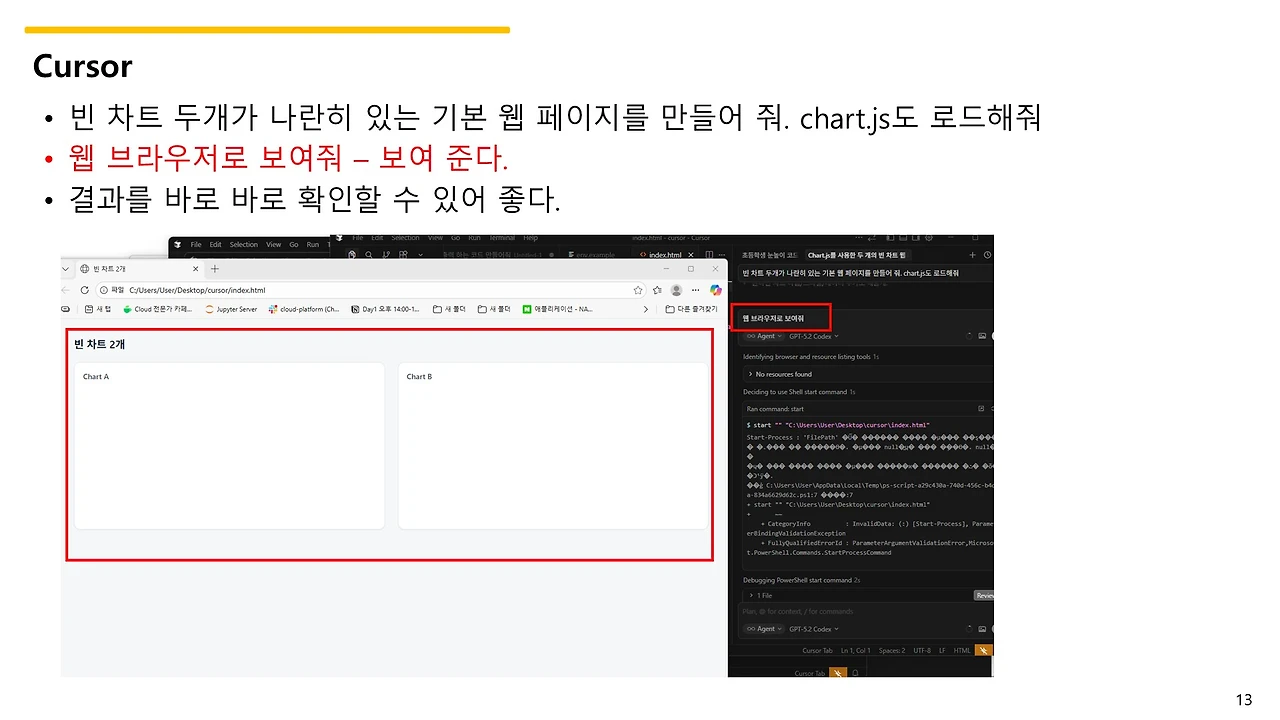The width and height of the screenshot is (1280, 720).
Task: Click the bell notification icon in Cursor status bar
Action: (854, 673)
